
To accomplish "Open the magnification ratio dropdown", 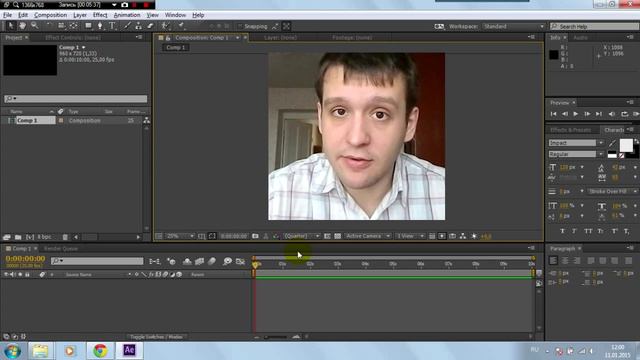I will pyautogui.click(x=180, y=236).
